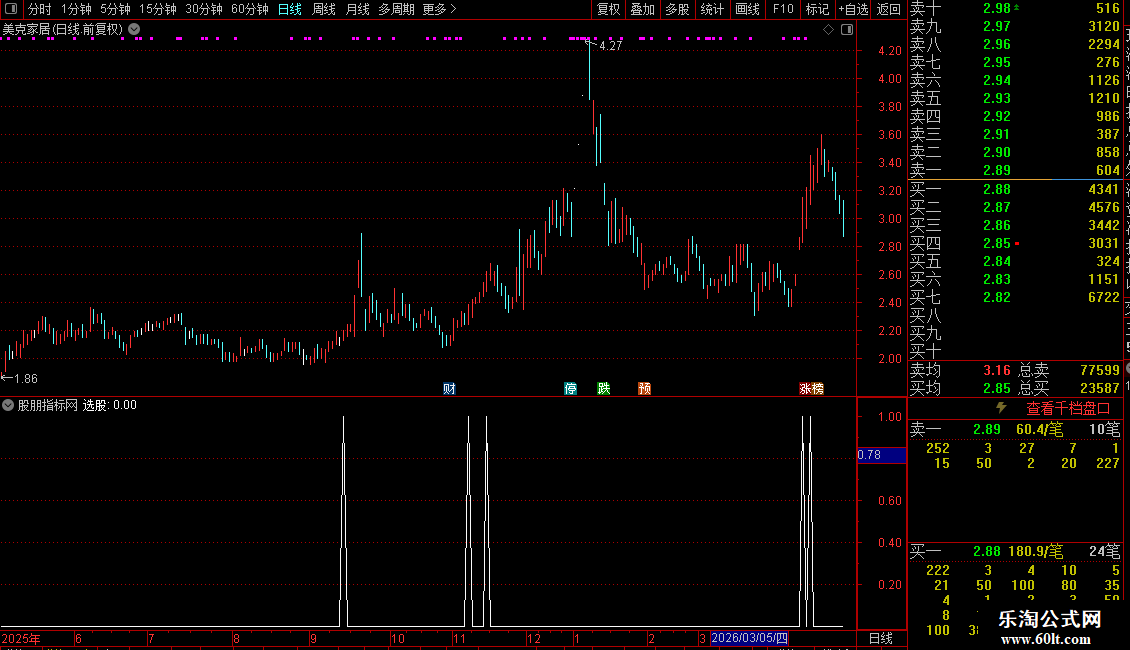This screenshot has height=650, width=1130.
Task: Open the 跌 event marker
Action: (604, 389)
